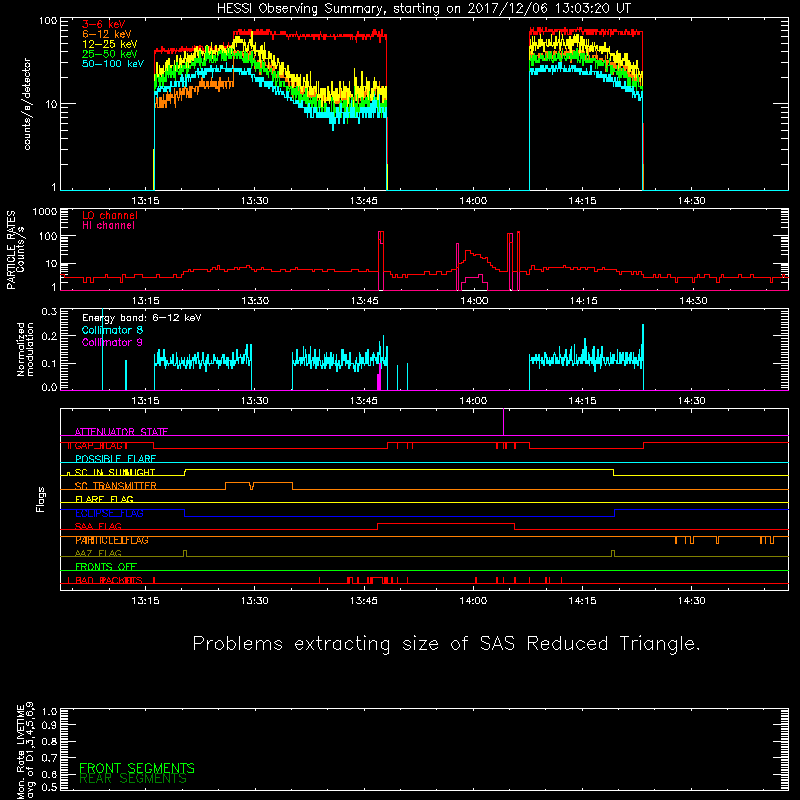Click 14:30 tick label under count-rate plot

(692, 201)
